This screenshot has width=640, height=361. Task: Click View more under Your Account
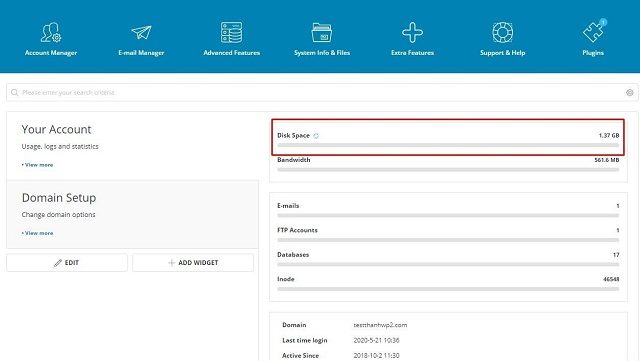pos(38,165)
